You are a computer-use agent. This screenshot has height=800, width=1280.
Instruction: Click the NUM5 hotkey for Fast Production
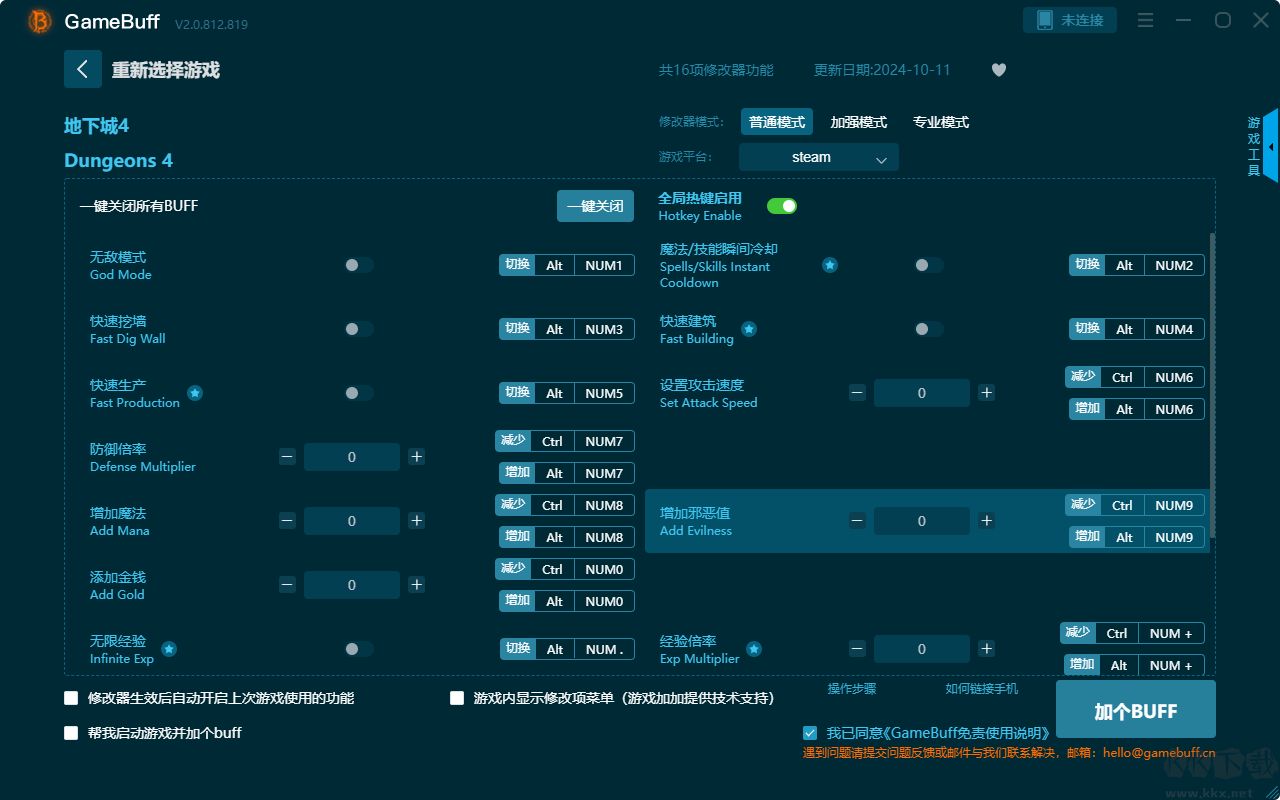(x=604, y=393)
